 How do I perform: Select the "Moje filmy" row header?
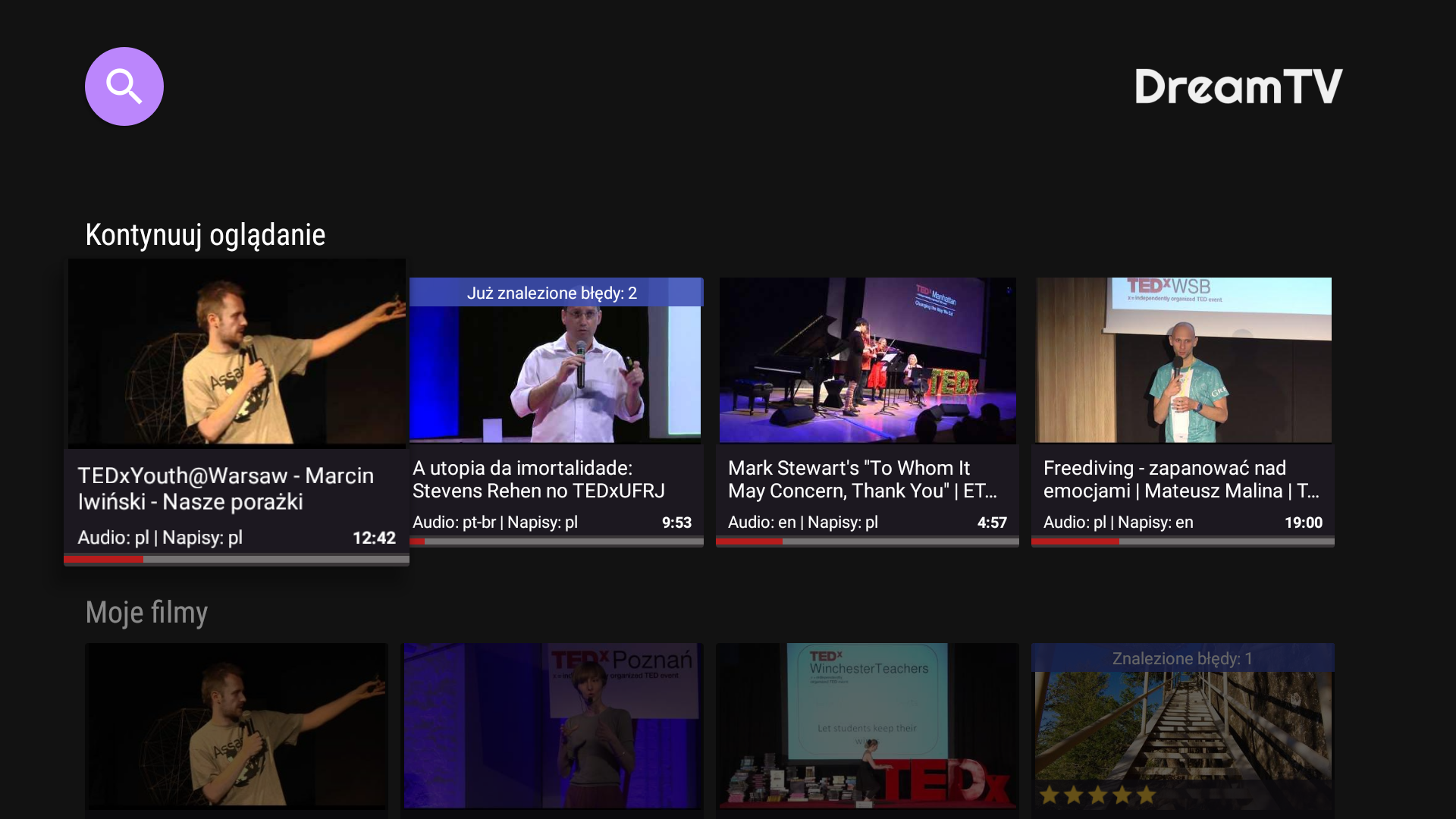(146, 613)
